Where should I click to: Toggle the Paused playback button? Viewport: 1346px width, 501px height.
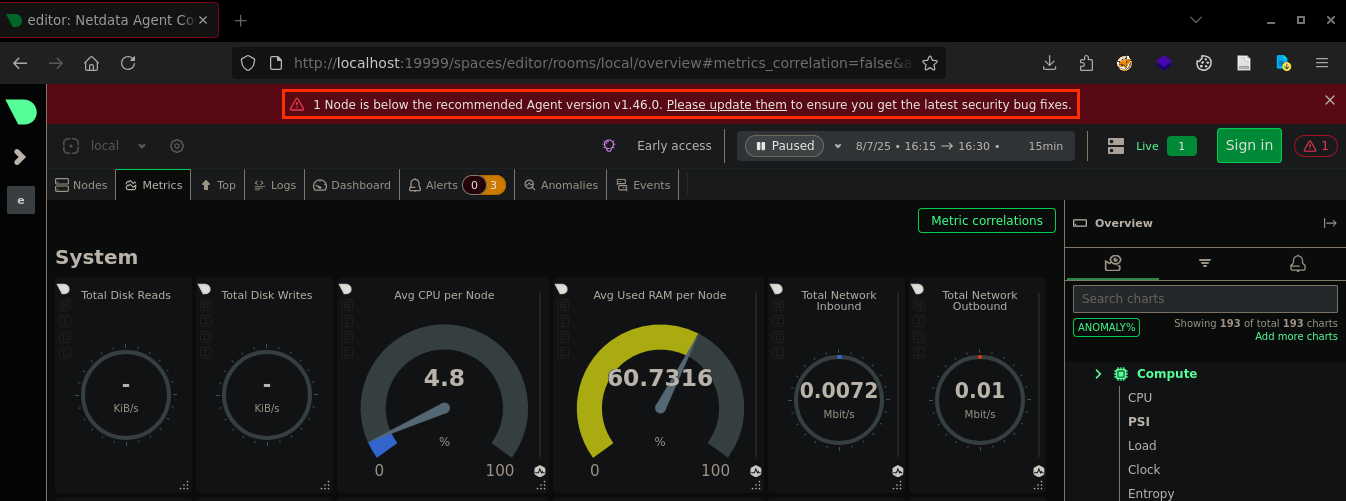tap(785, 146)
